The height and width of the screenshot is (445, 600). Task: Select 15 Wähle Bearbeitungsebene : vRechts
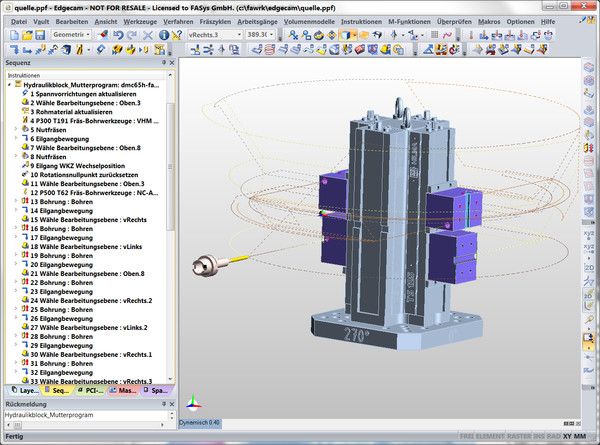coord(88,220)
